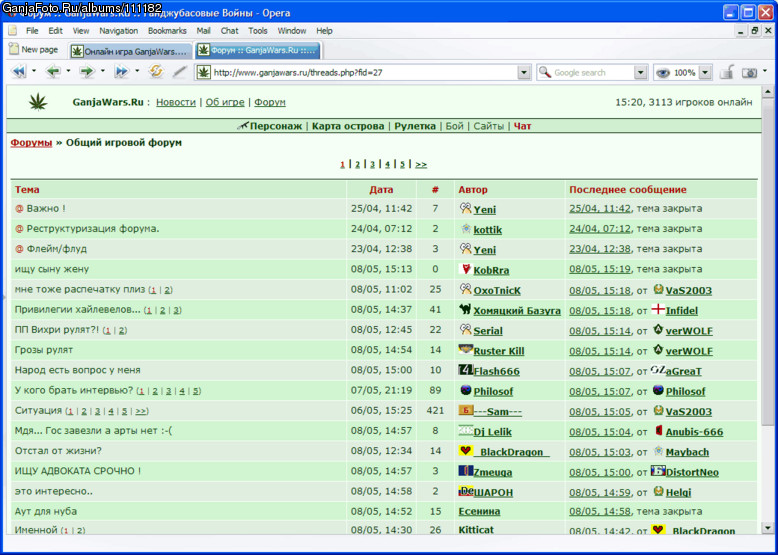Viewport: 778px width, 555px height.
Task: Click the red clan icon next to KobRra
Action: click(x=465, y=269)
